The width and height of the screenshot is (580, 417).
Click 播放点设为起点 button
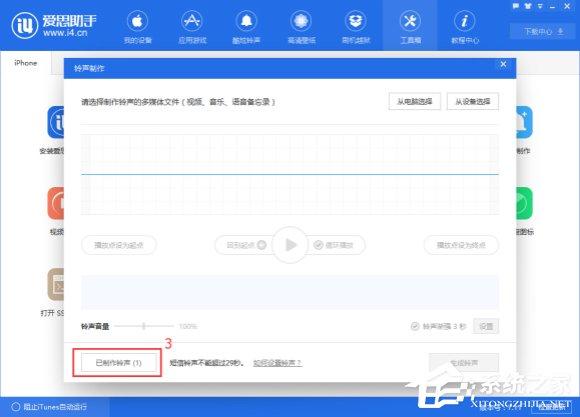(x=119, y=245)
